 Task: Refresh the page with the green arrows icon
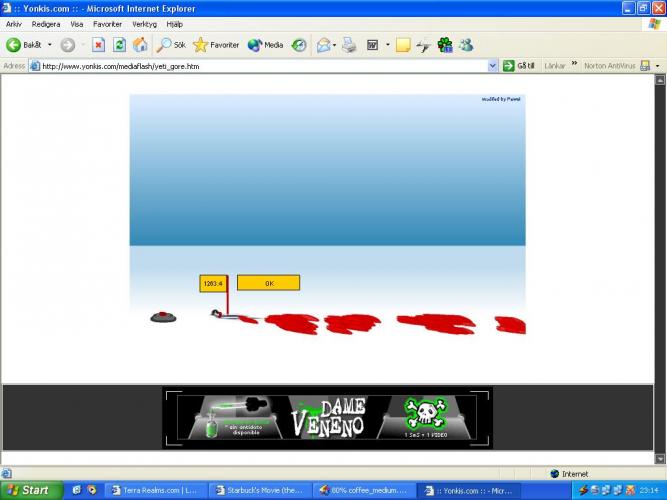click(x=119, y=45)
